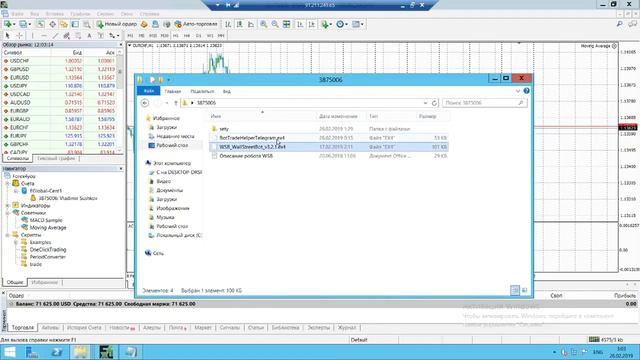Open the Home ribbon tab in Explorer
The image size is (640, 360).
click(173, 91)
